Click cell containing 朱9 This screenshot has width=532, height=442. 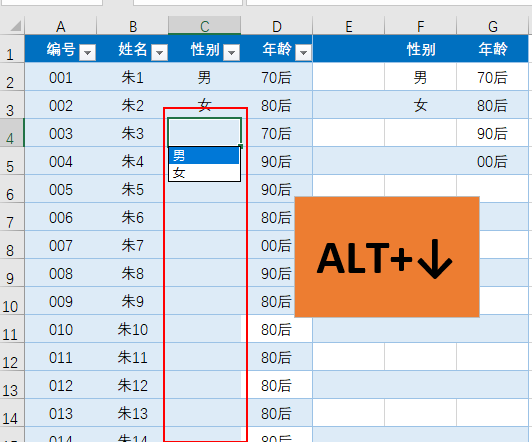click(133, 301)
